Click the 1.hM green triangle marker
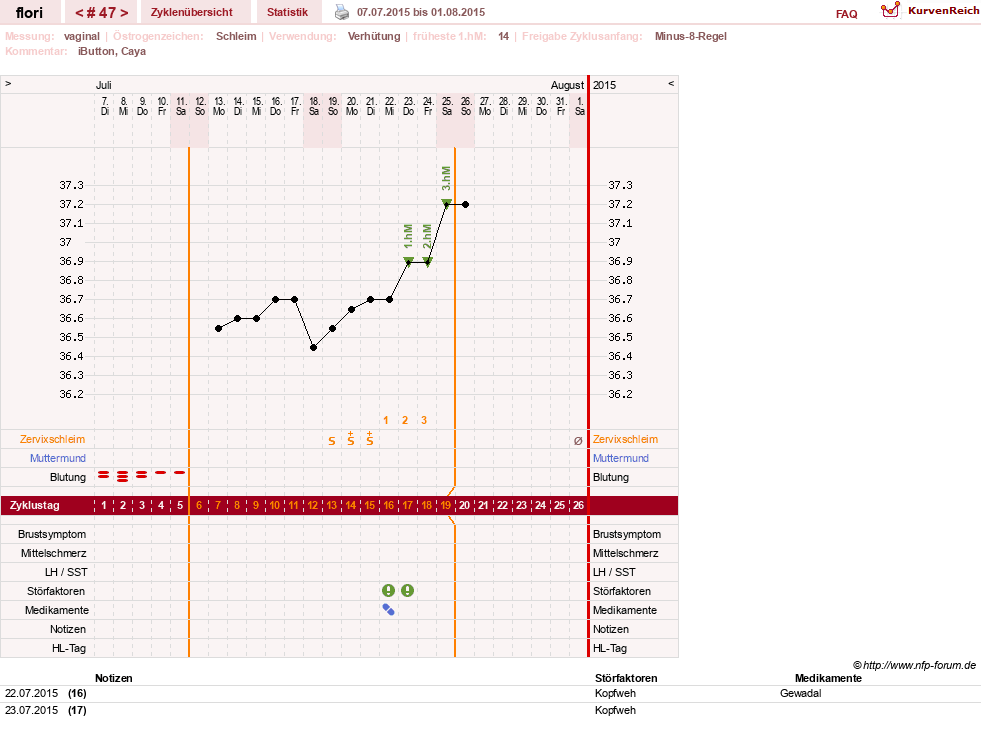 pos(408,260)
